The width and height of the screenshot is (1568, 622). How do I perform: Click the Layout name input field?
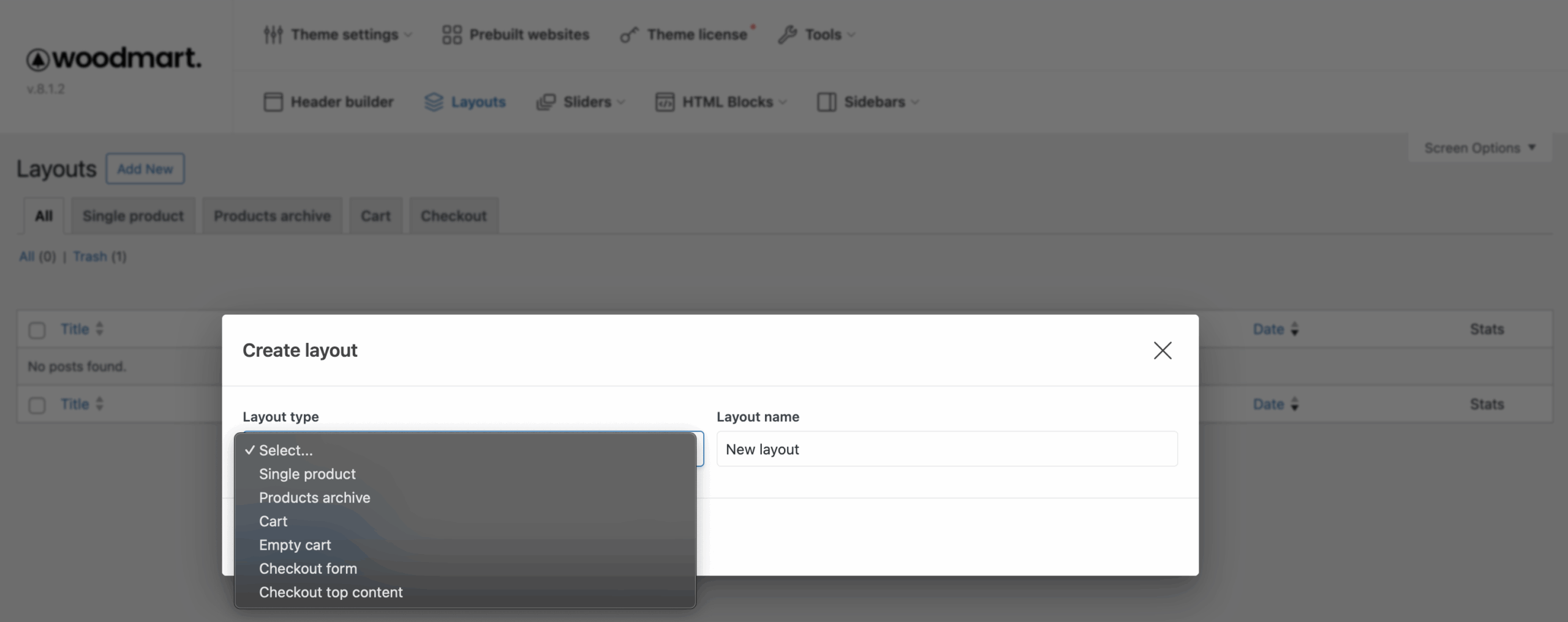[947, 449]
